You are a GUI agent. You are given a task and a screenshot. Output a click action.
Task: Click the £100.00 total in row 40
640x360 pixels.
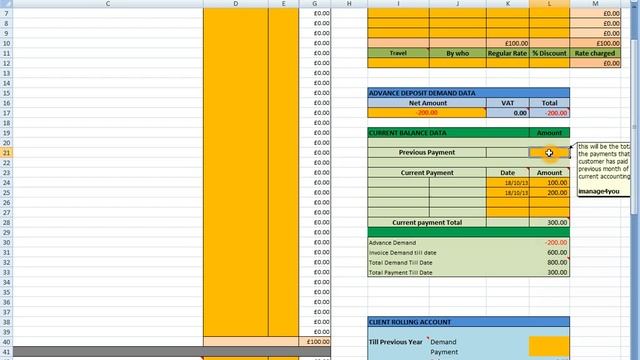(x=315, y=342)
